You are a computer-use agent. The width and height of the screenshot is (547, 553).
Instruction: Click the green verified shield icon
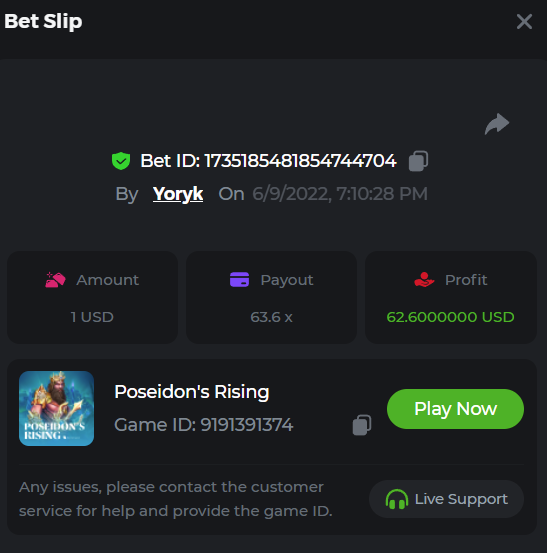coord(121,161)
